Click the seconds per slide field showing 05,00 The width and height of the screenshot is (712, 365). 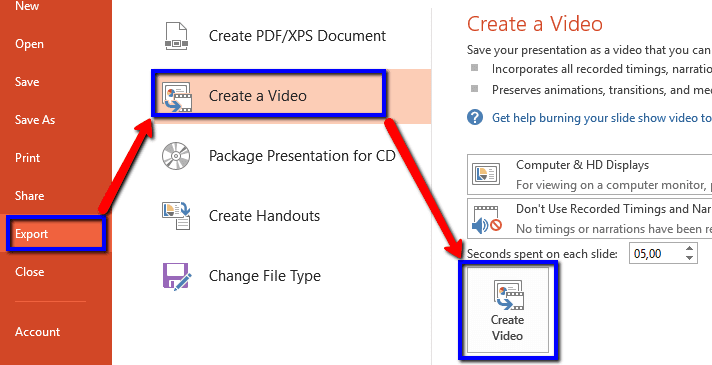(x=656, y=254)
